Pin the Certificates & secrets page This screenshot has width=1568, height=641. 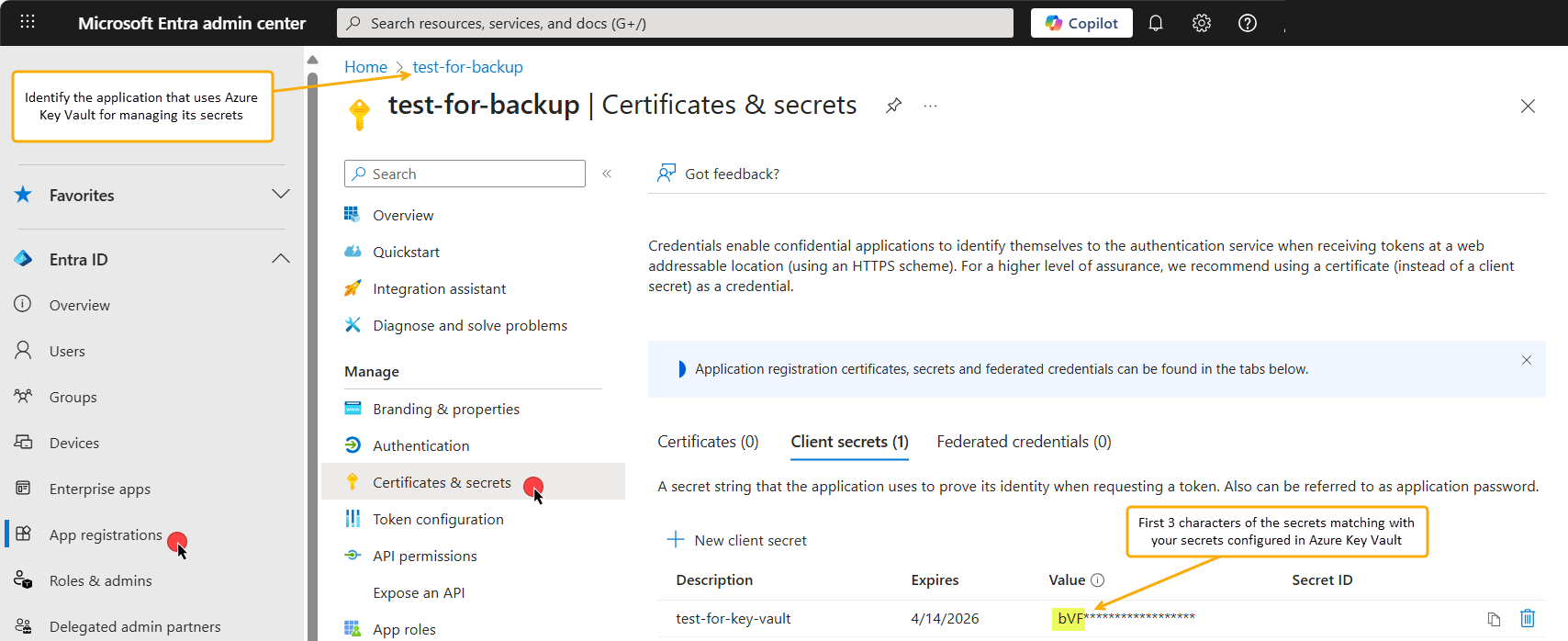(x=893, y=106)
